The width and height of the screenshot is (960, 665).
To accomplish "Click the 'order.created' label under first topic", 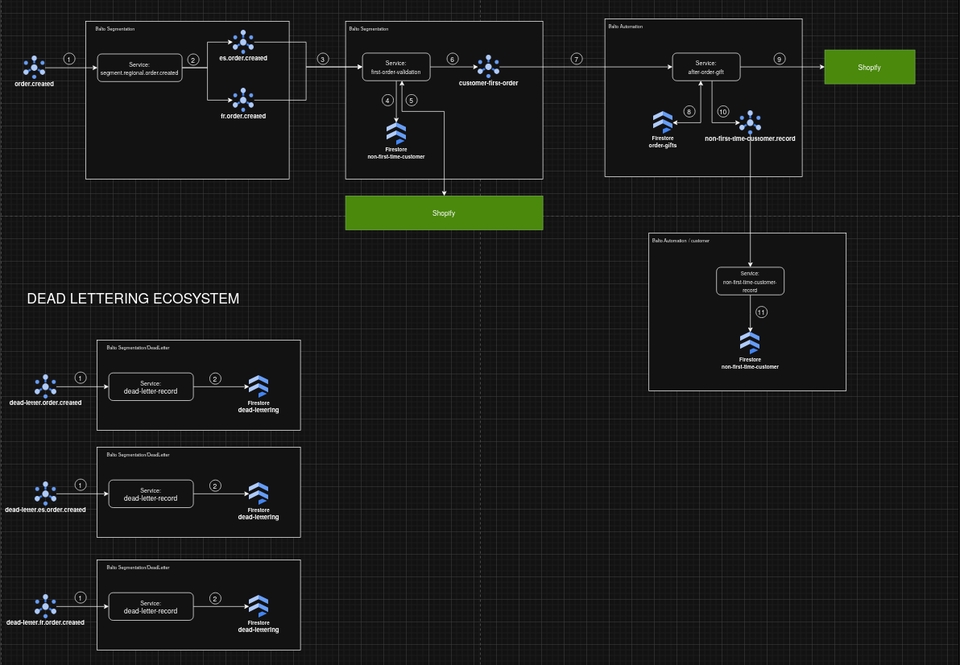I will (34, 84).
